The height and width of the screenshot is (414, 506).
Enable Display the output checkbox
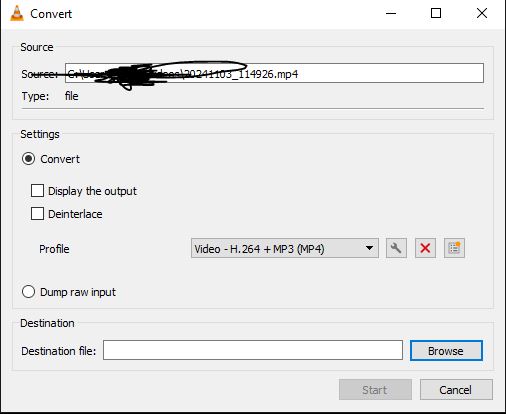[37, 191]
